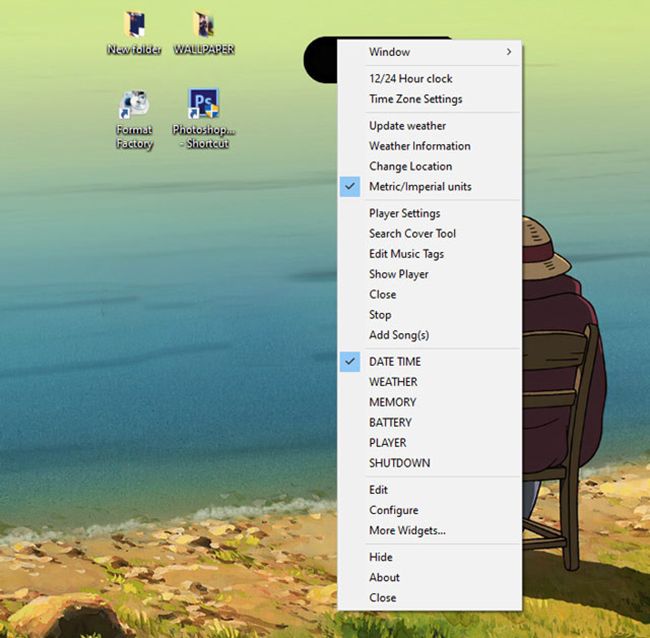The image size is (650, 638).
Task: Select the WALLPAPER folder icon
Action: tap(204, 33)
